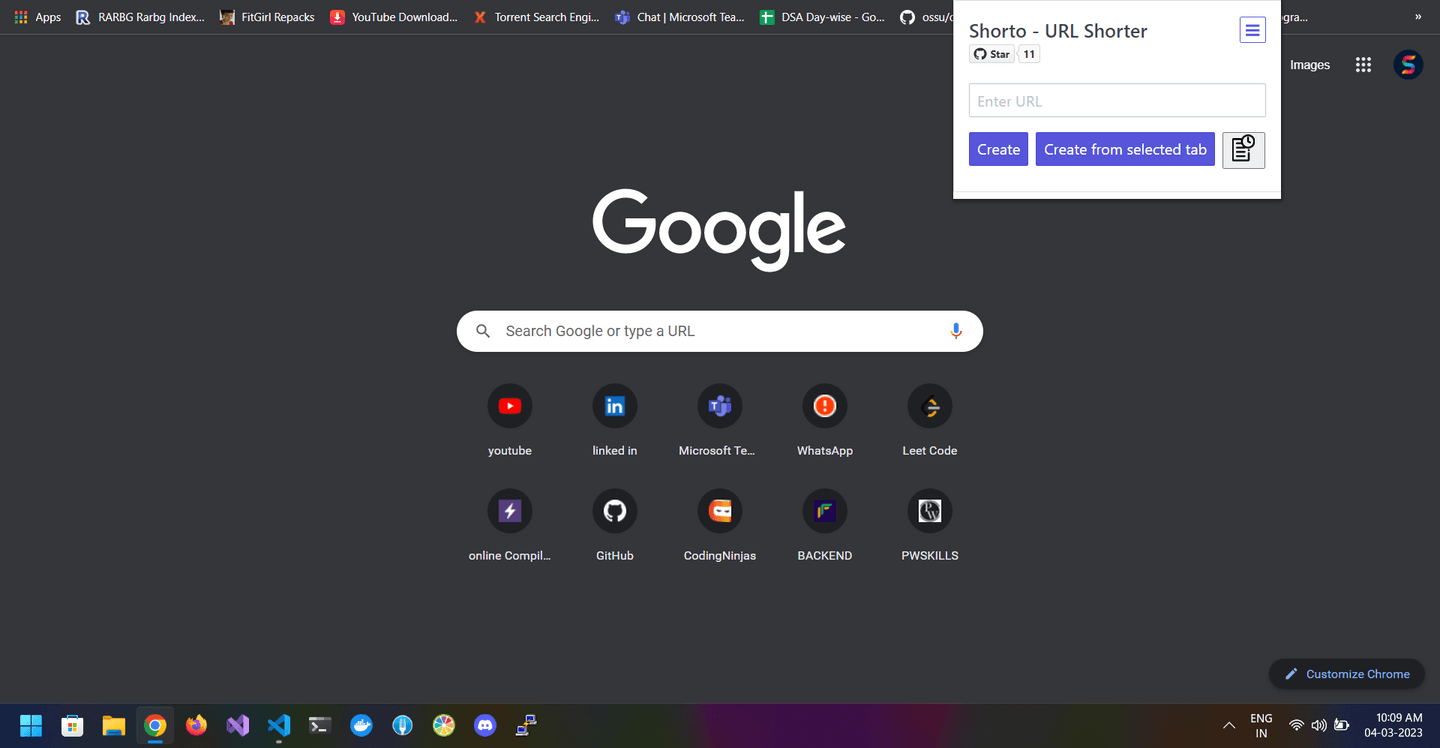
Task: Click the battery tray icon
Action: click(x=1342, y=725)
